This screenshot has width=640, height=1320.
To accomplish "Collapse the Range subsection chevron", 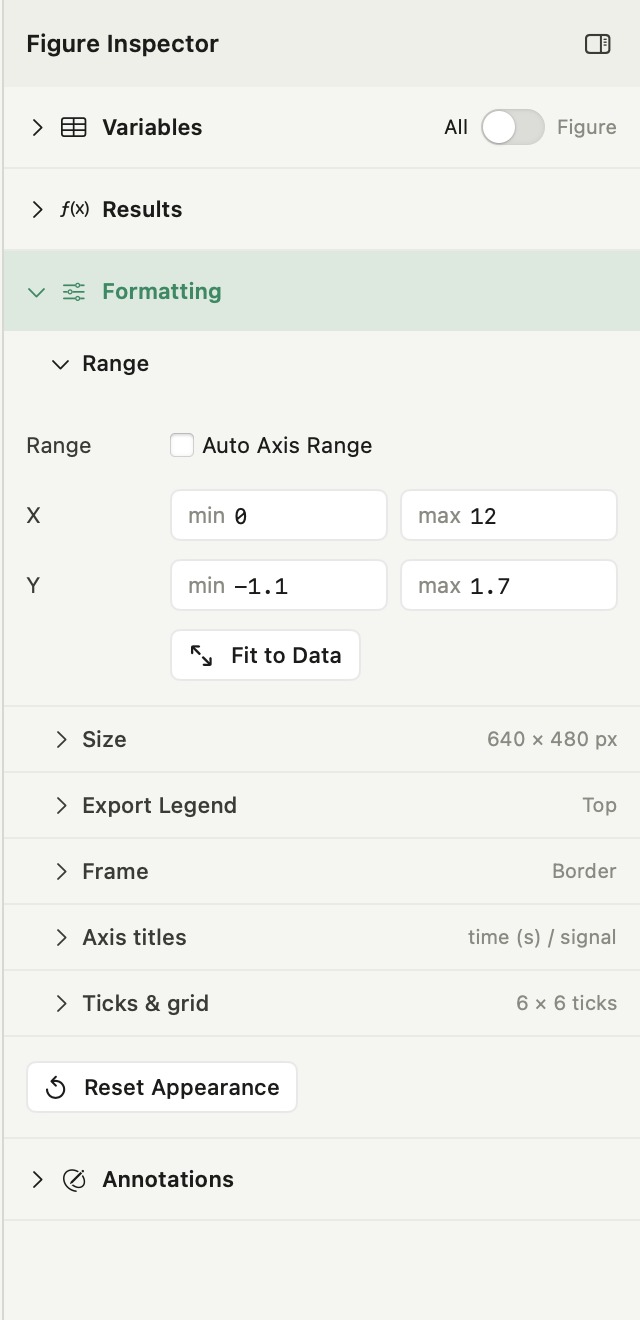I will [x=61, y=364].
